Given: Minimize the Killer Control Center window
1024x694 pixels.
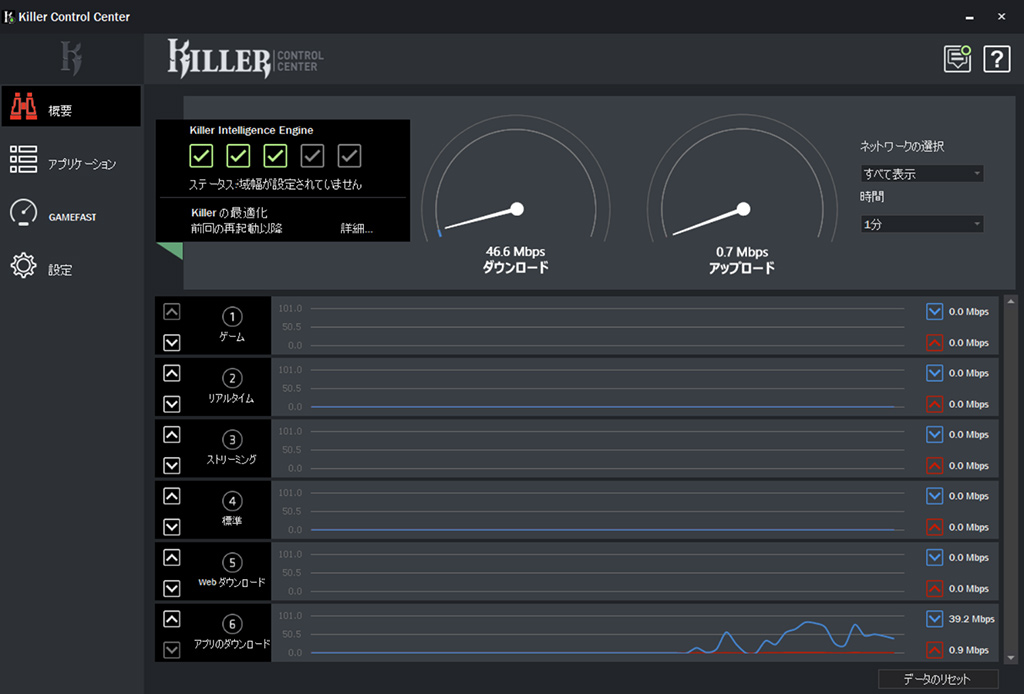Looking at the screenshot, I should pyautogui.click(x=970, y=17).
